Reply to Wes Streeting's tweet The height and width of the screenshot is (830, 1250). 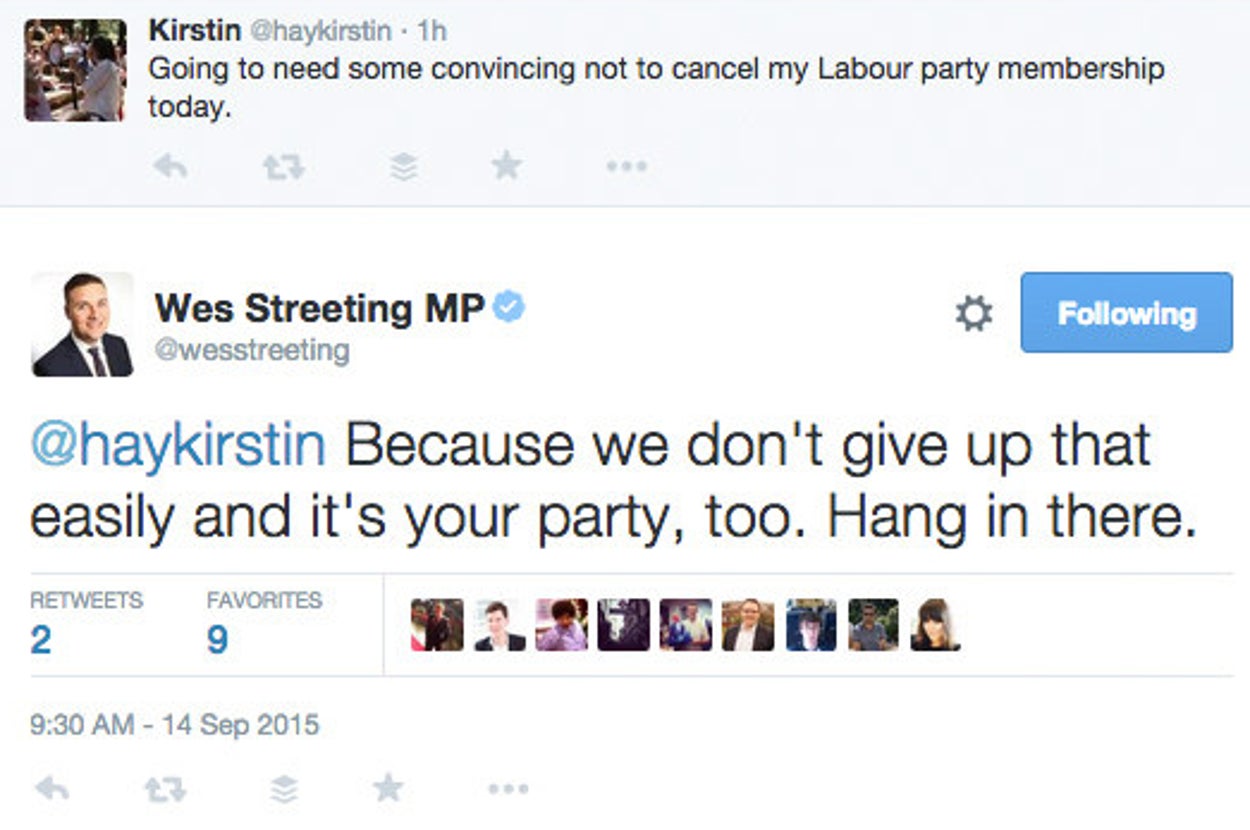coord(52,790)
